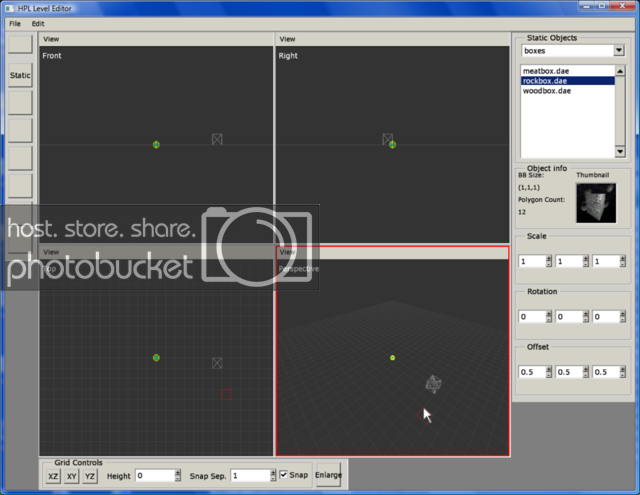The width and height of the screenshot is (640, 495).
Task: Disable the Snap checkbox
Action: (283, 475)
